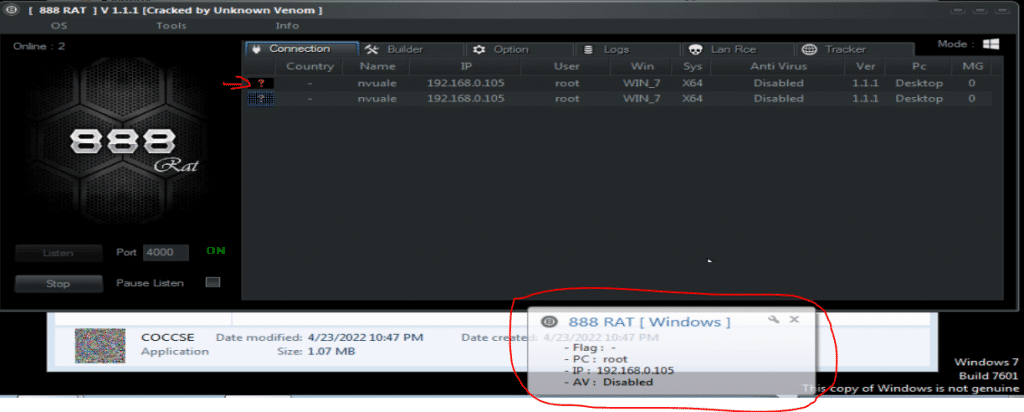Sort by the Sys column header
The image size is (1024, 412).
pos(692,66)
